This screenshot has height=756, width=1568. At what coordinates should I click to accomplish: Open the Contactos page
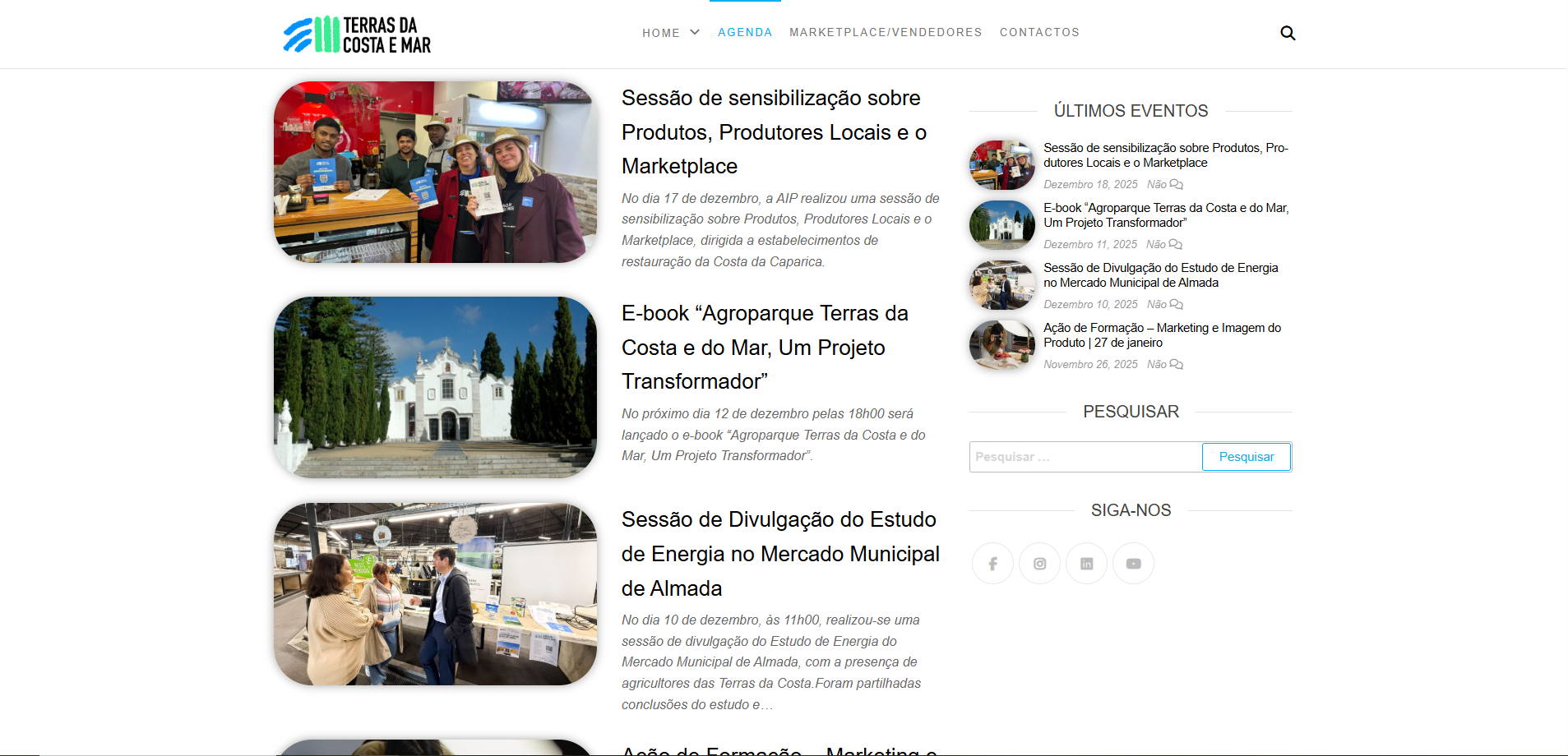[1039, 33]
